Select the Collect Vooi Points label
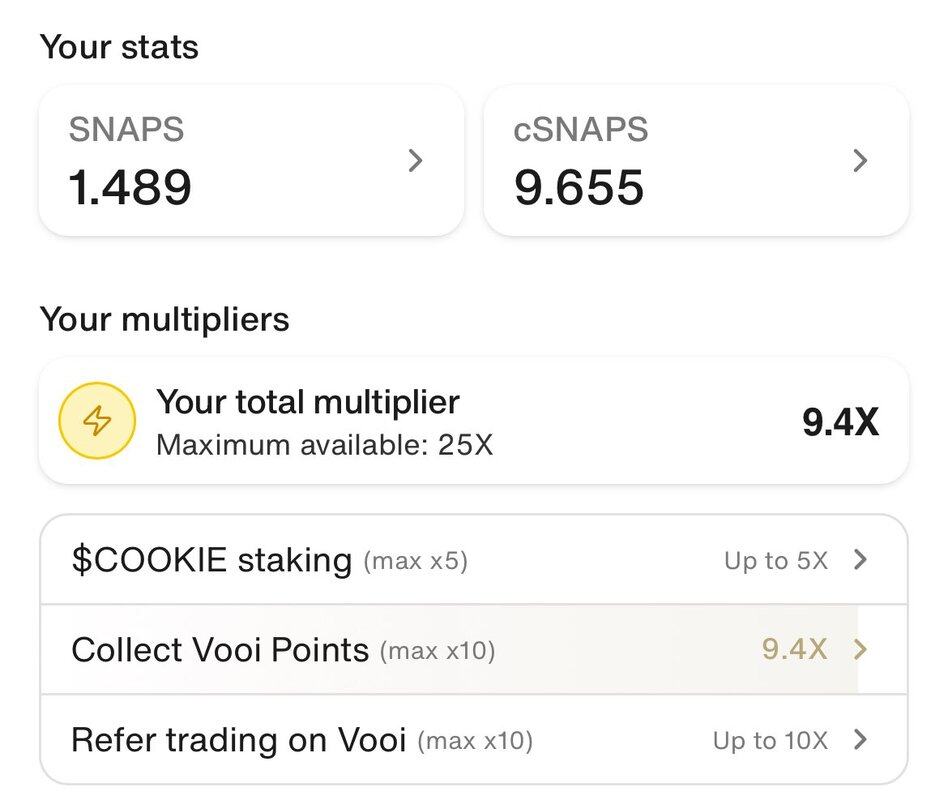Viewport: 948px width, 800px height. [220, 650]
